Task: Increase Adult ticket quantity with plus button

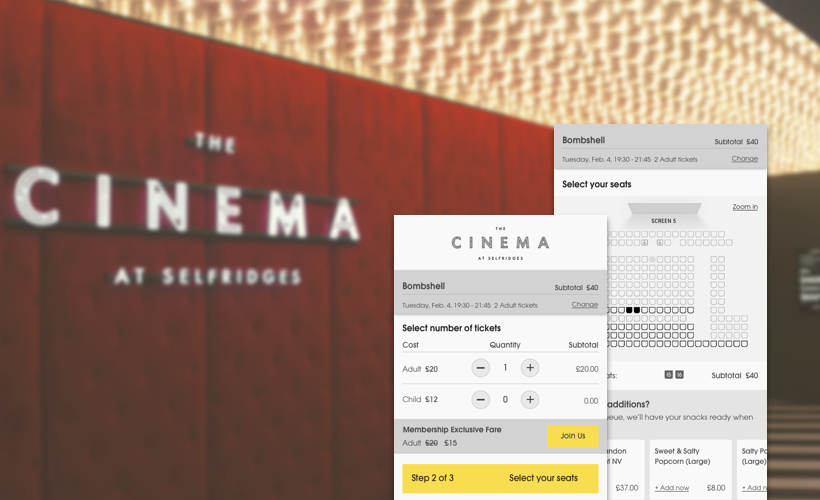Action: [x=530, y=368]
